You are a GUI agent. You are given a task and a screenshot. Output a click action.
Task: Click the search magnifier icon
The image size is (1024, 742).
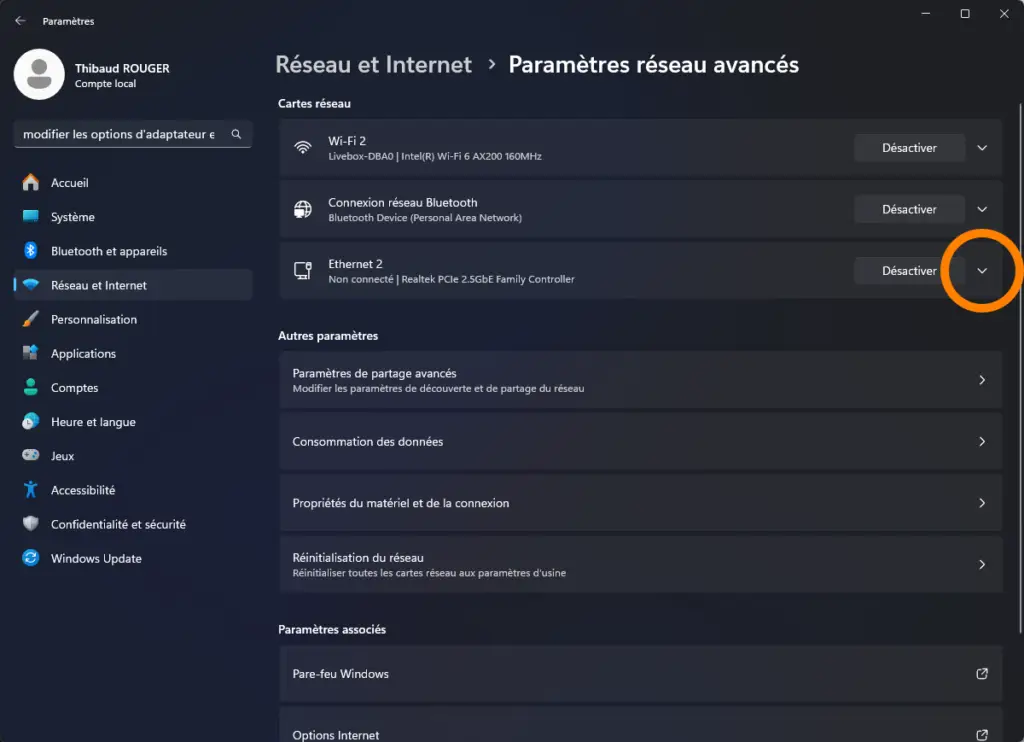pos(236,134)
